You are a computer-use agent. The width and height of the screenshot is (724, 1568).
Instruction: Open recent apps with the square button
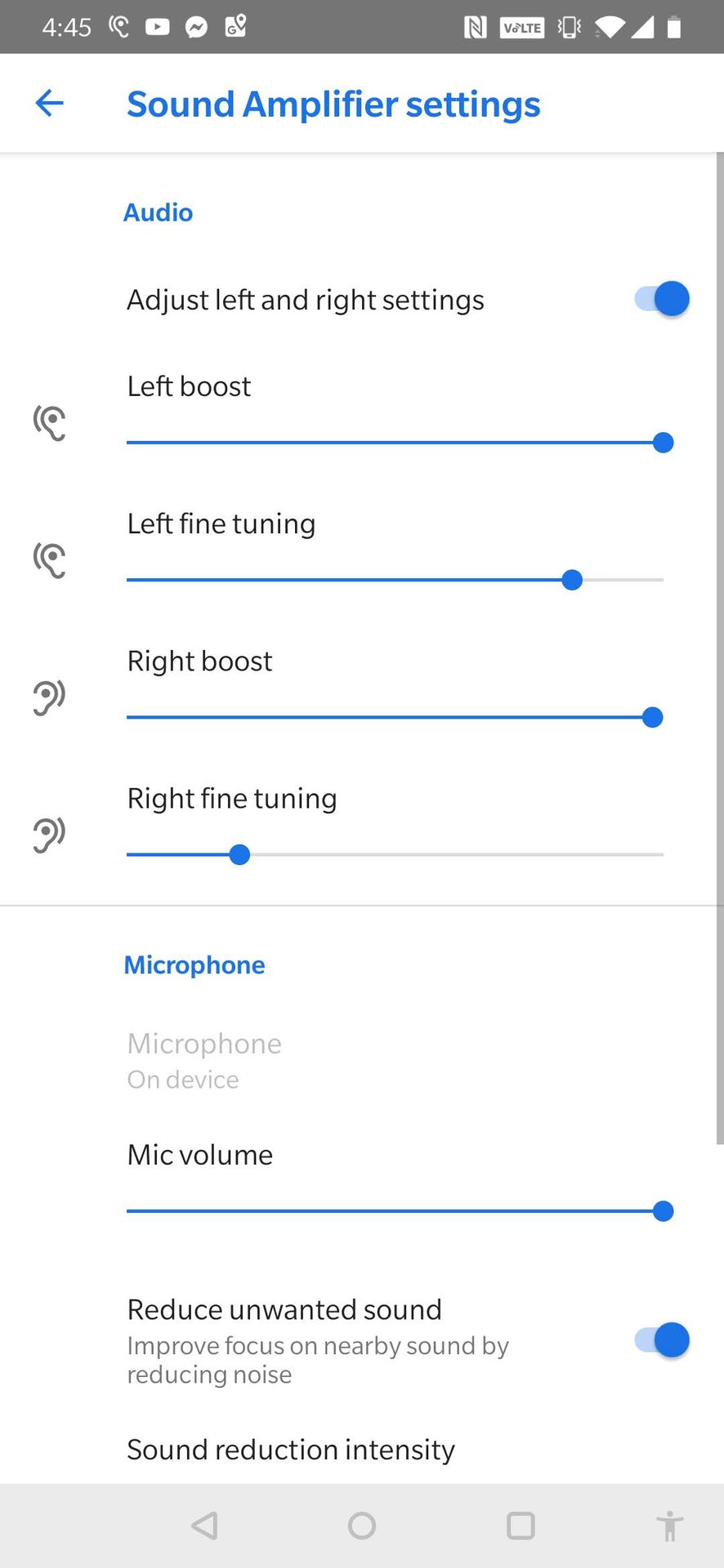(521, 1526)
